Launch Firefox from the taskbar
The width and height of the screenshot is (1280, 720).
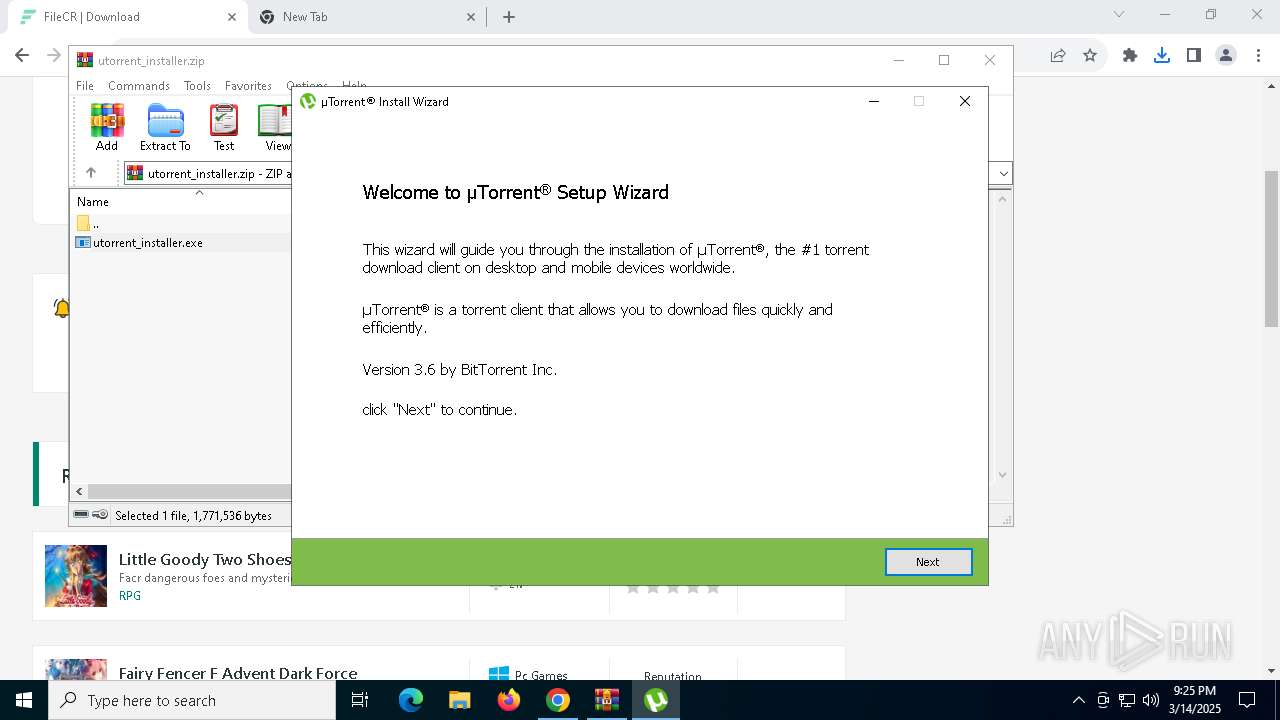click(509, 700)
